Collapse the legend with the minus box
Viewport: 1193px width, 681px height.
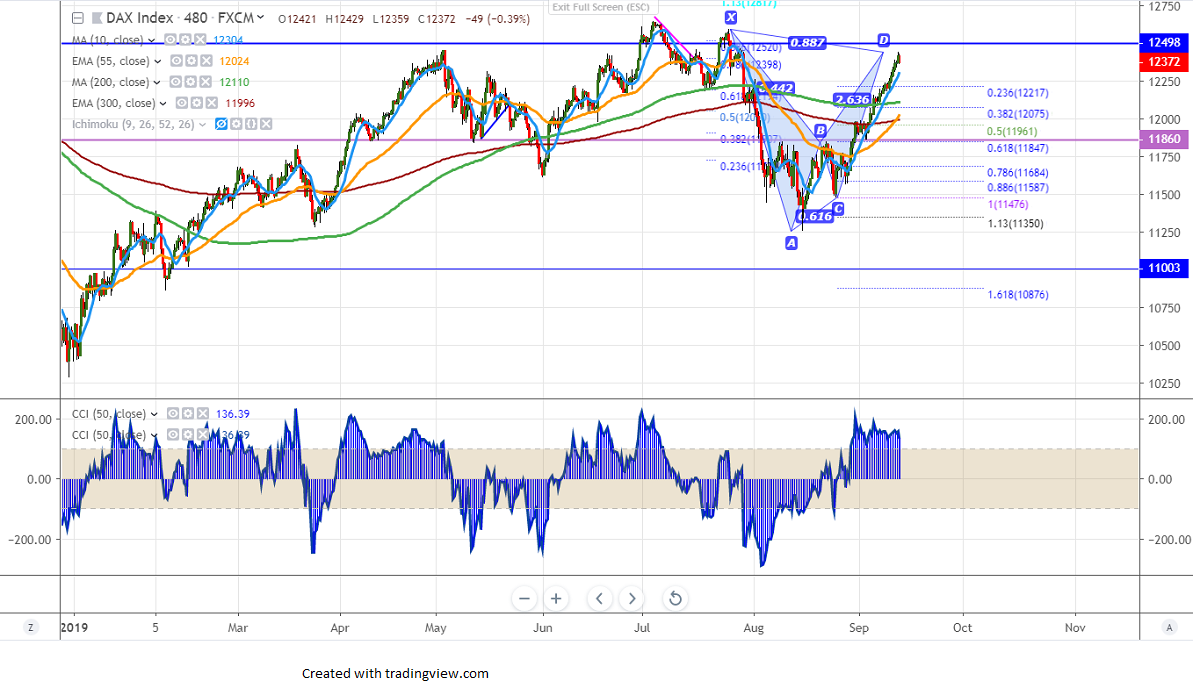78,18
